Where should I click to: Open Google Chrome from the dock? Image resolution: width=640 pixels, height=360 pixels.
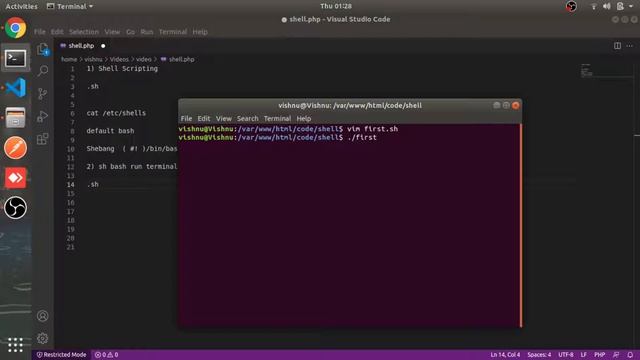point(16,28)
